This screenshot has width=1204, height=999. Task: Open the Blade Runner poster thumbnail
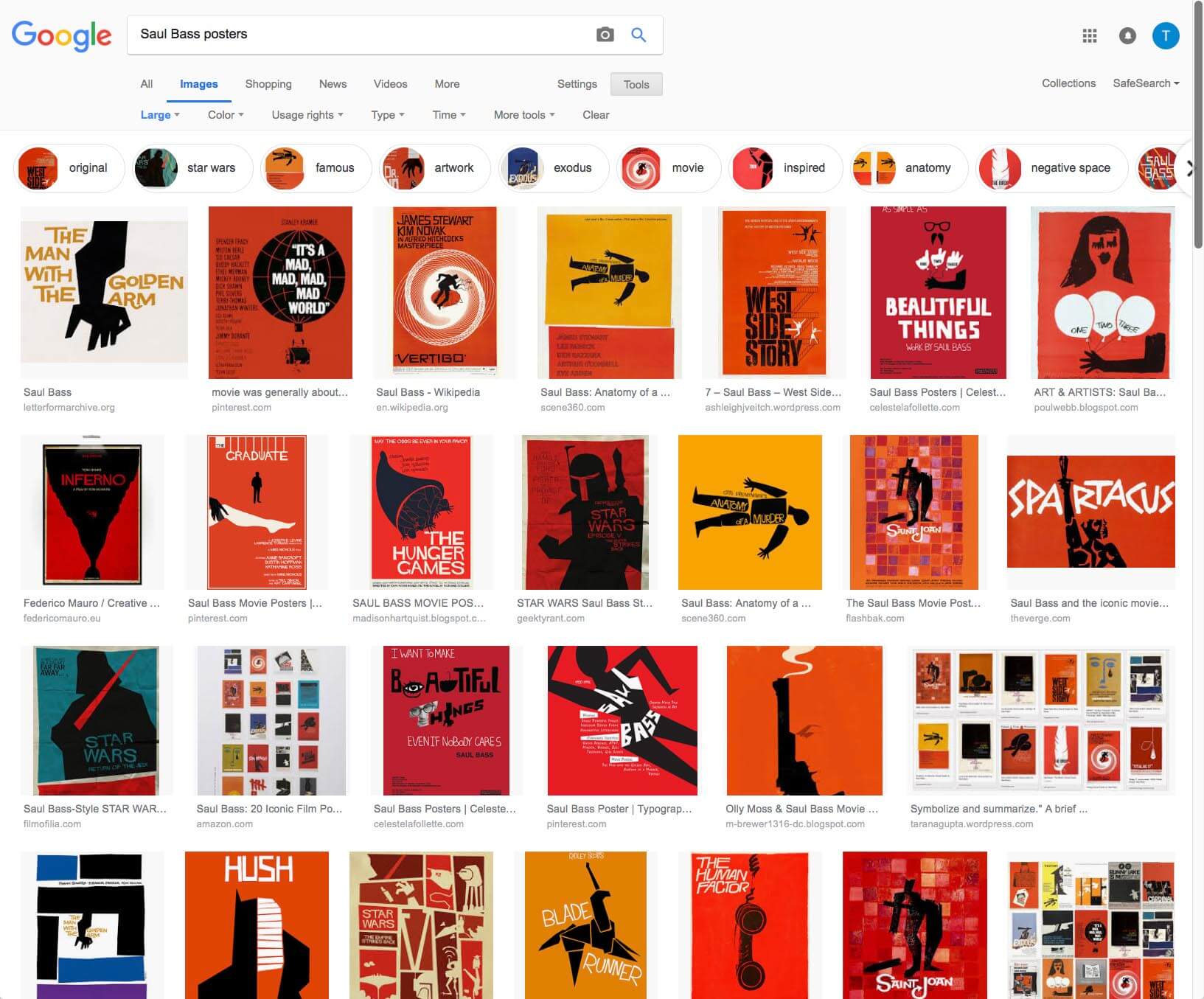pyautogui.click(x=585, y=925)
